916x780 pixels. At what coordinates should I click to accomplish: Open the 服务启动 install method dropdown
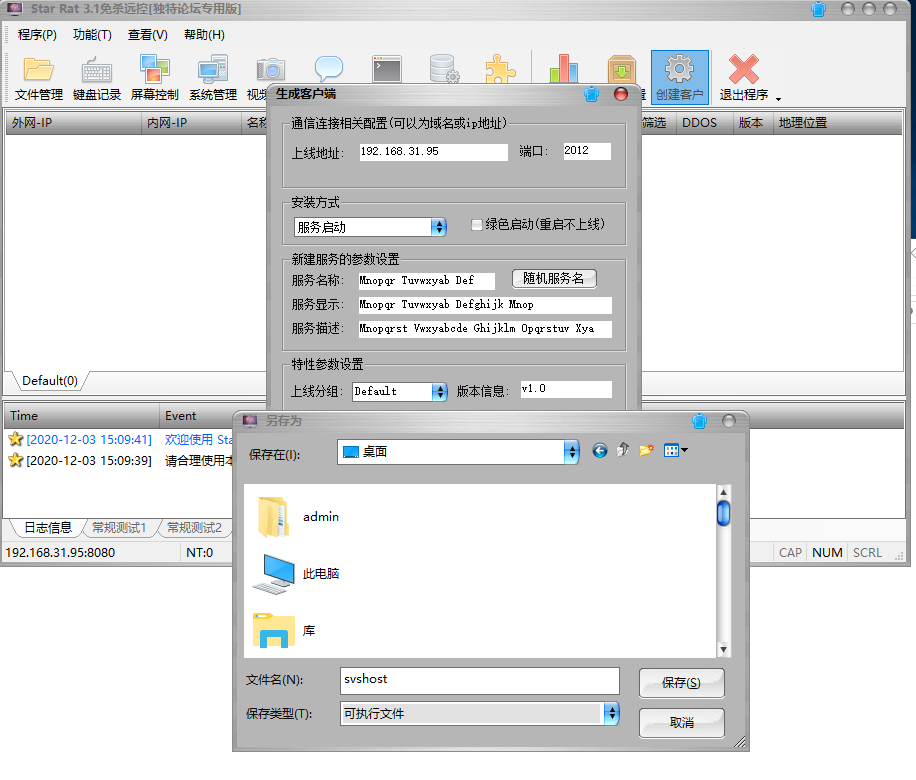[370, 227]
